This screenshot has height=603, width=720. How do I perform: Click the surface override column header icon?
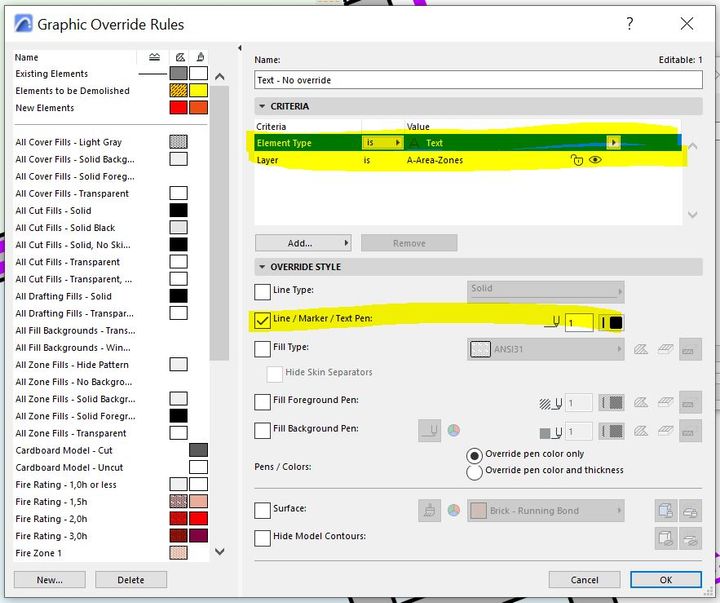click(200, 57)
